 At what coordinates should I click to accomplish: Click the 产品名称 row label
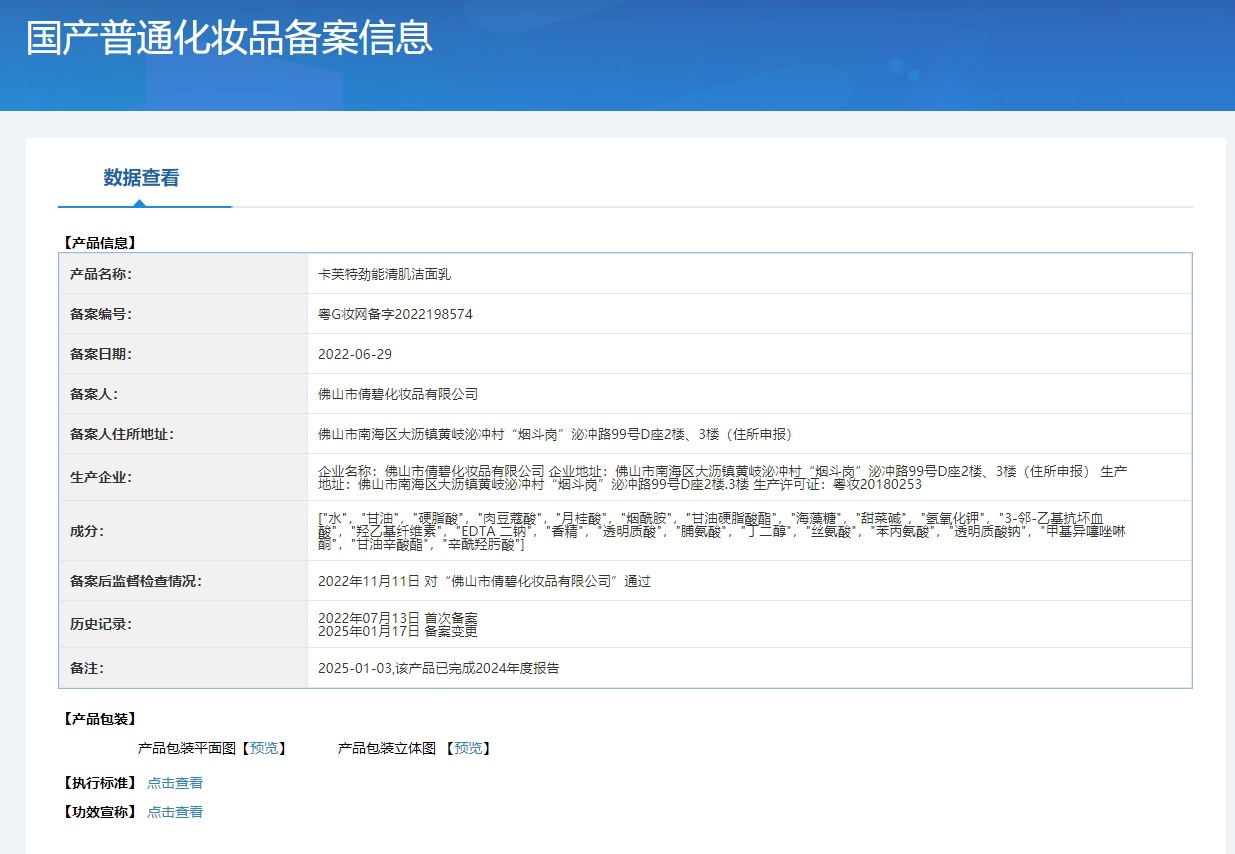pyautogui.click(x=100, y=274)
